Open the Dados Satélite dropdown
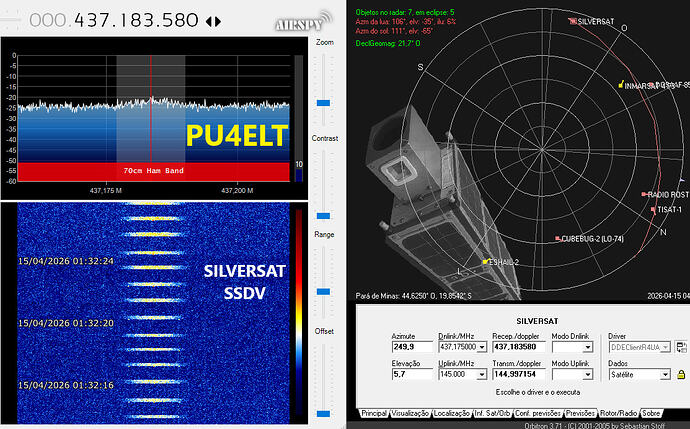Screen dimensions: 690x429 pyautogui.click(x=665, y=374)
